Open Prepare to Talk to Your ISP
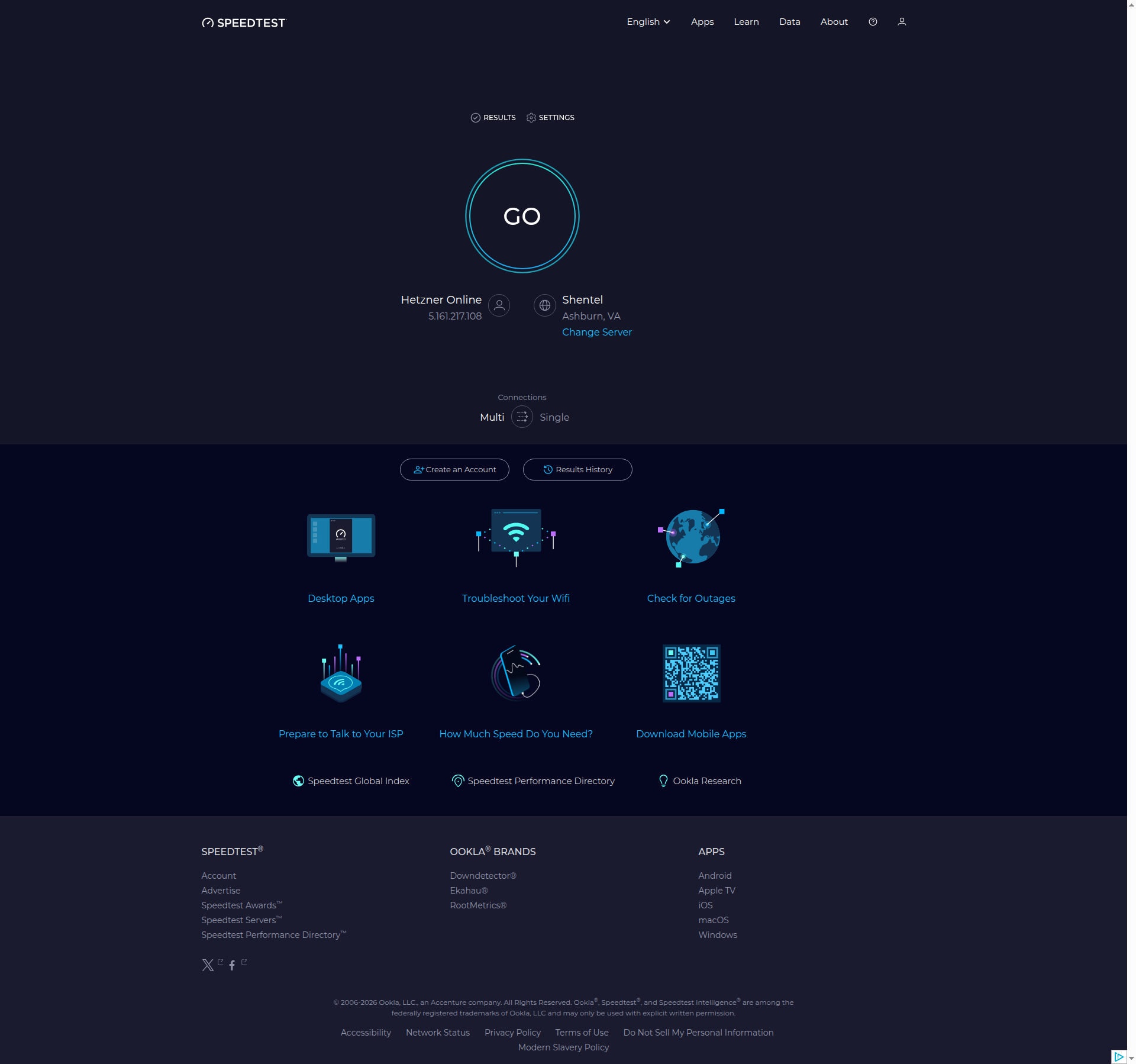The image size is (1136, 1064). point(341,734)
